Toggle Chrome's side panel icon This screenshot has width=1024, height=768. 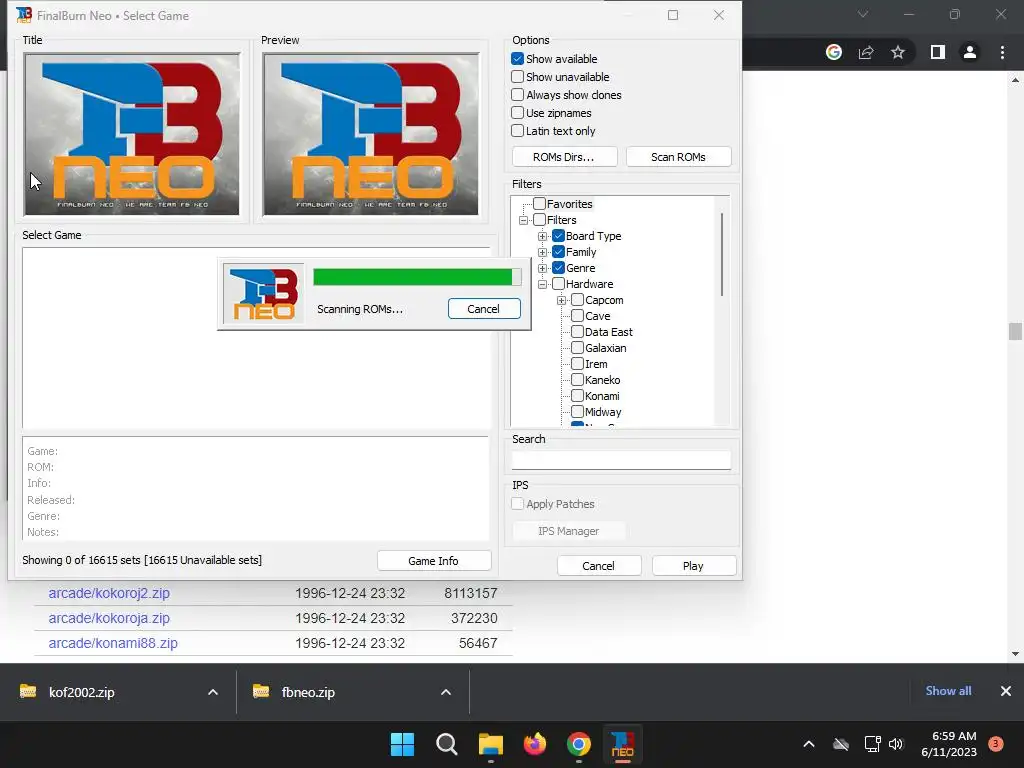[x=938, y=52]
